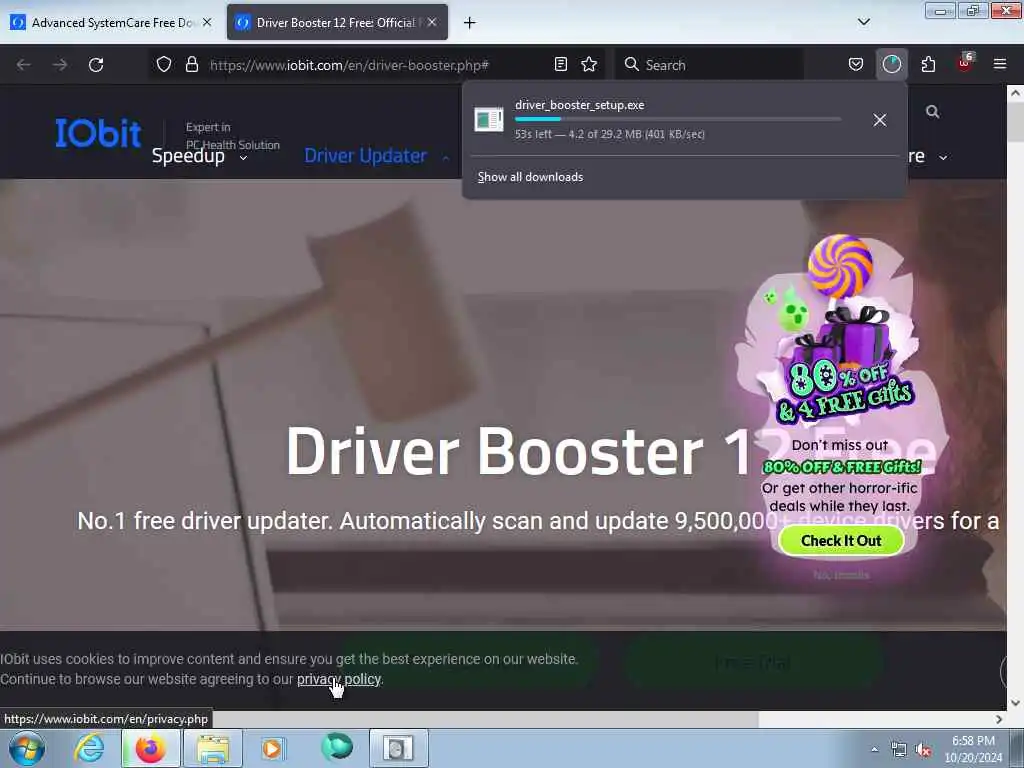1024x768 pixels.
Task: Go forward with the forward arrow
Action: pos(60,65)
